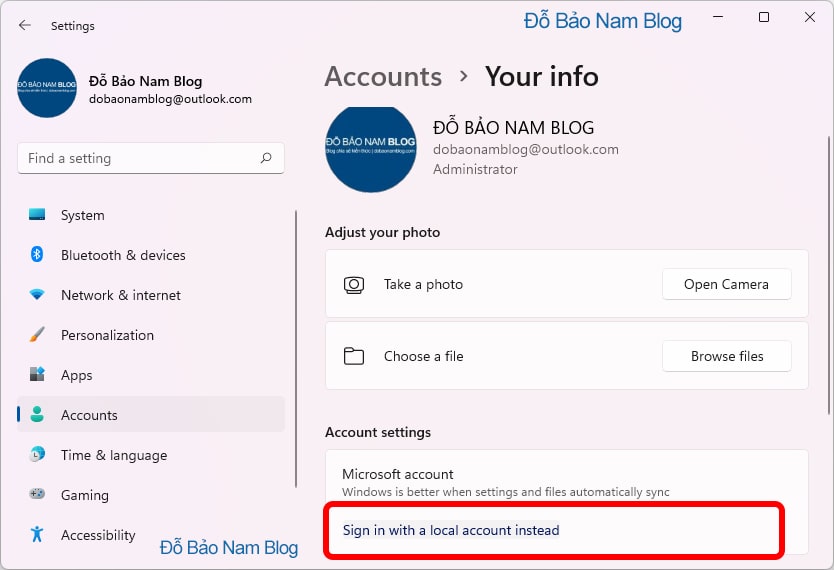Click the System monitor icon

[37, 214]
